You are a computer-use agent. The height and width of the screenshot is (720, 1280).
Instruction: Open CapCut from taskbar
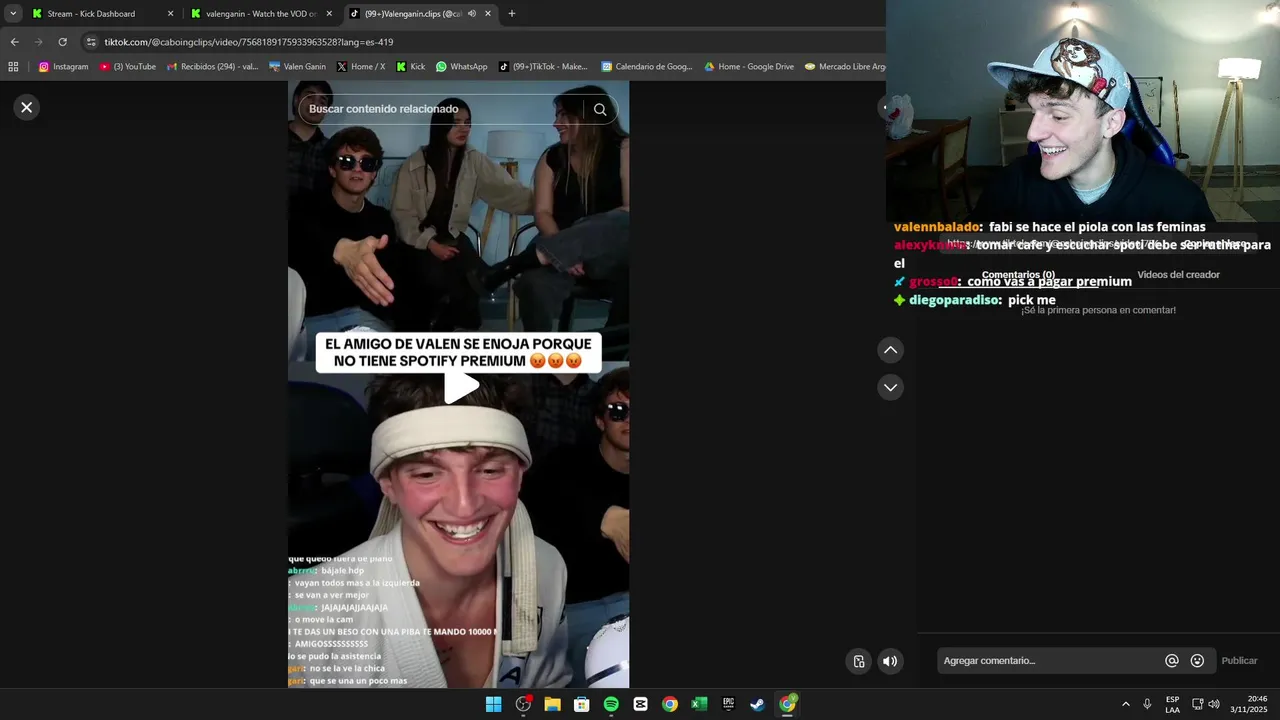[640, 704]
